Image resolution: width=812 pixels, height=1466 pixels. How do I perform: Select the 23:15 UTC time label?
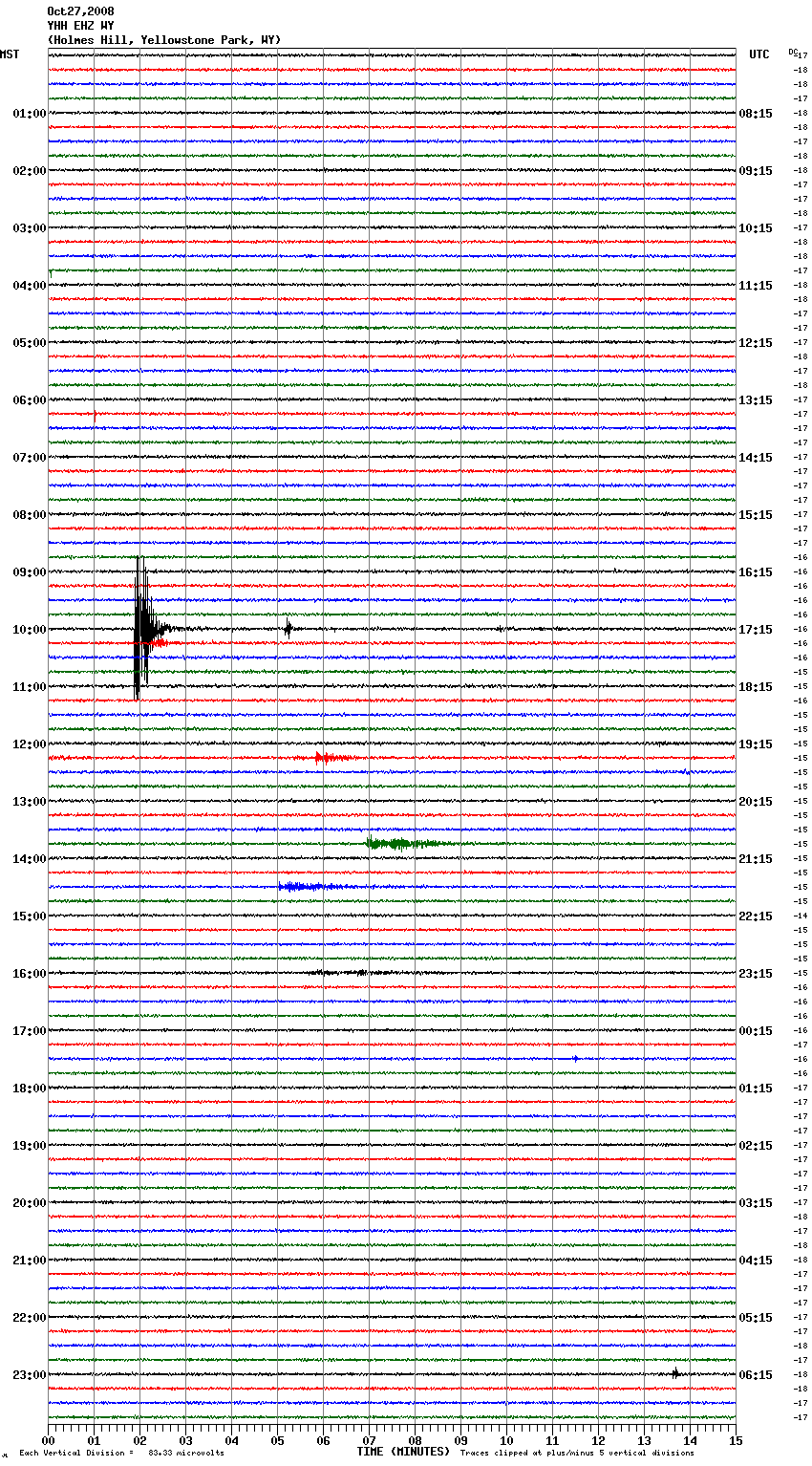tap(756, 974)
